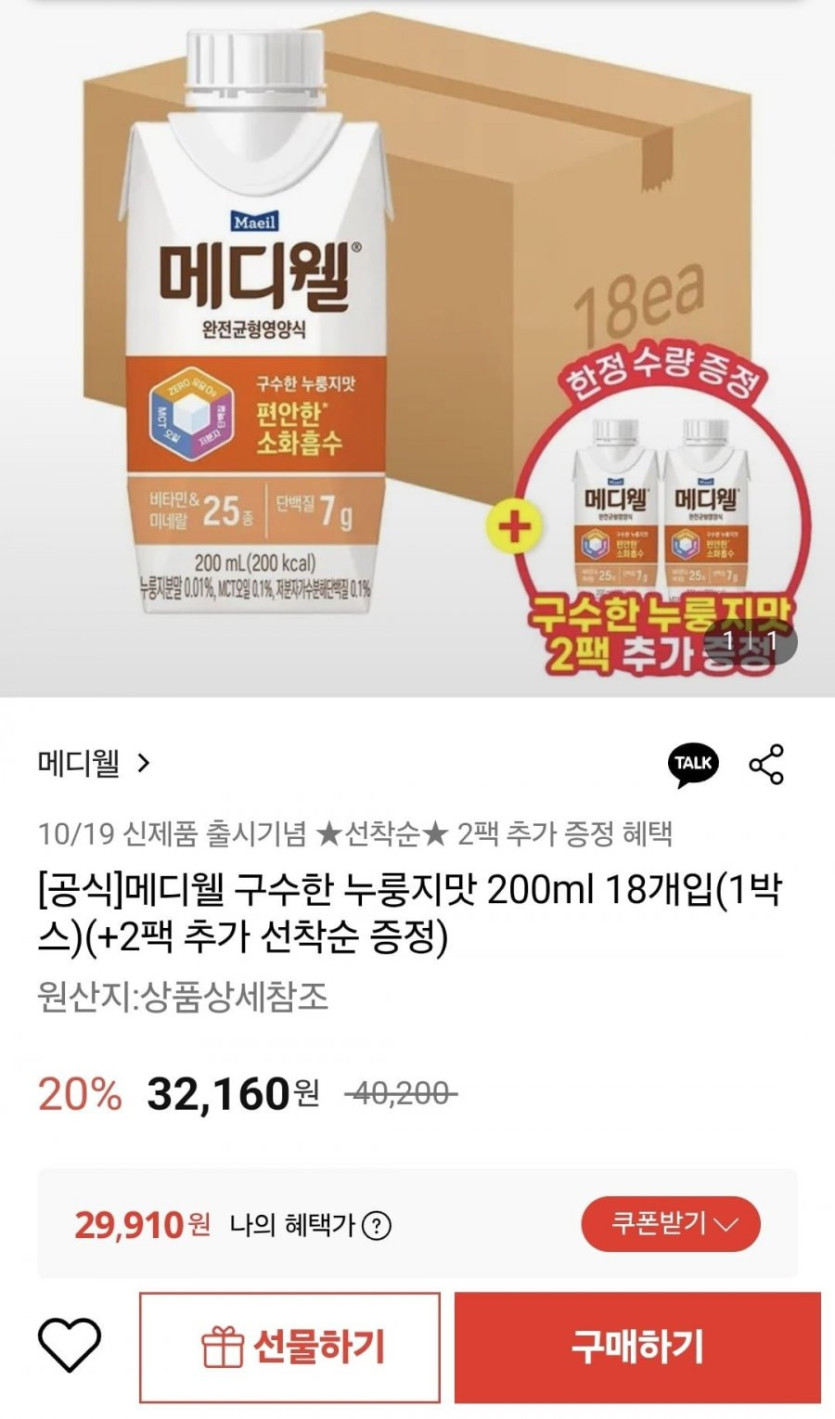
Task: Click the 구매하기 purchase button
Action: click(637, 1347)
